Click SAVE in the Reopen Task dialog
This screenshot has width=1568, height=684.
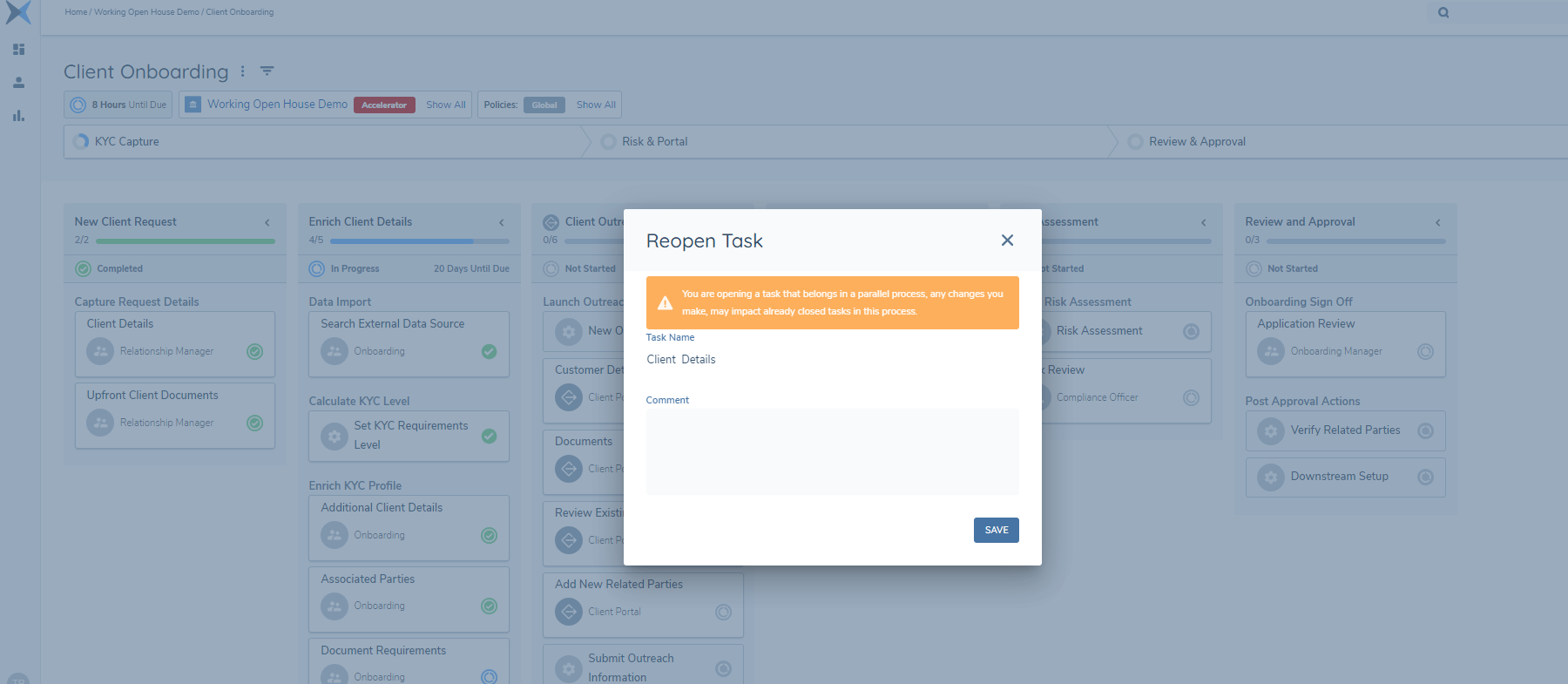(997, 530)
